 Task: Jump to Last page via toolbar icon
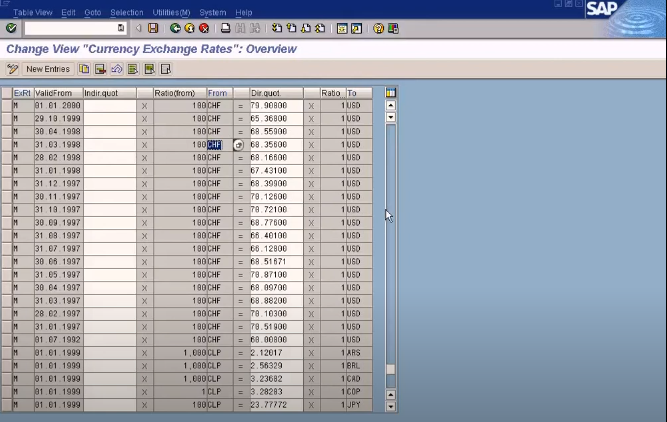pos(320,28)
